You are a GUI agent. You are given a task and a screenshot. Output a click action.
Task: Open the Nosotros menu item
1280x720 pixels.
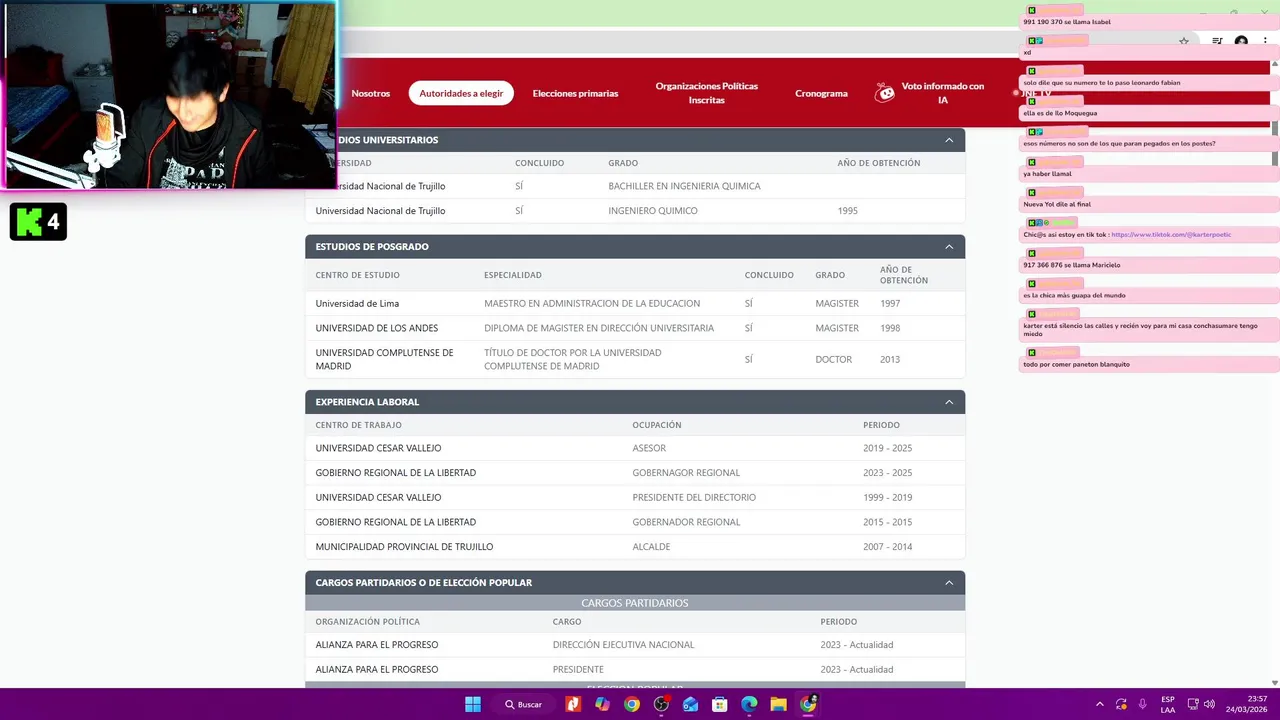[370, 93]
